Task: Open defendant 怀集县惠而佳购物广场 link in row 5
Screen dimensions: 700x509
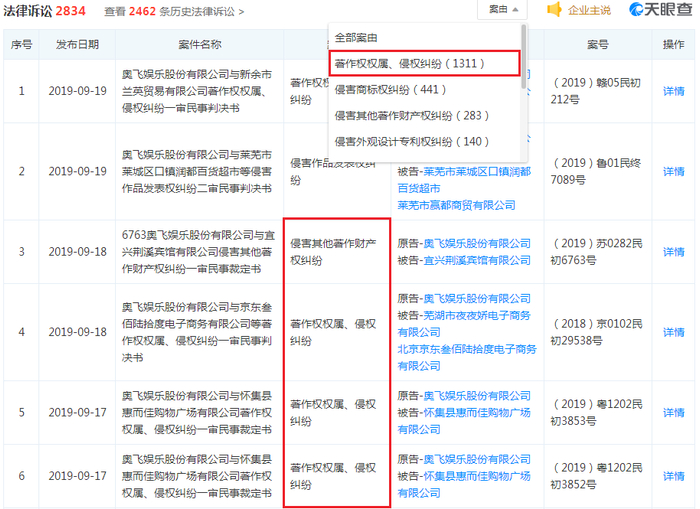Action: click(x=464, y=421)
